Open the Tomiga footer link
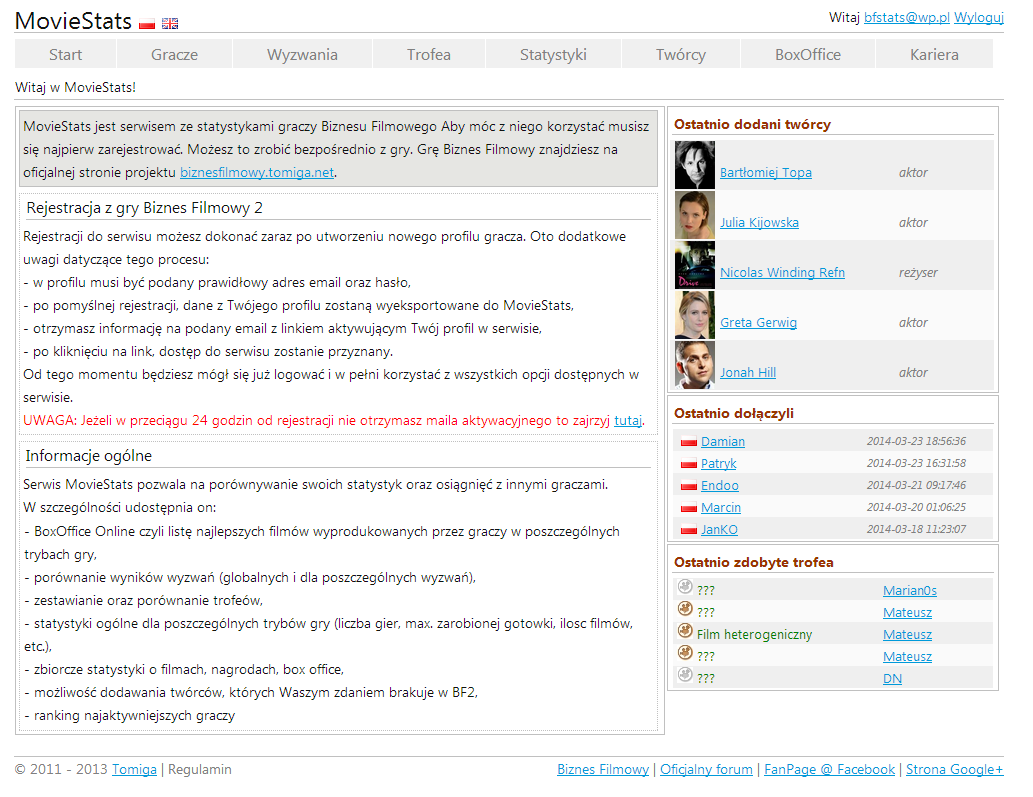 pyautogui.click(x=134, y=769)
